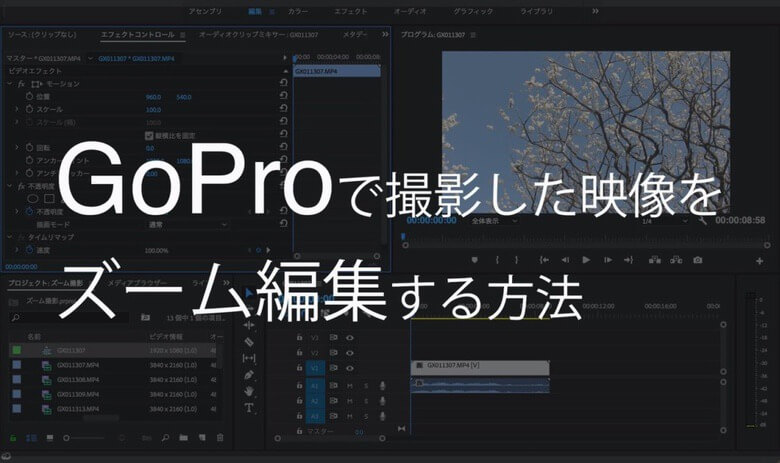Click Go to In point button

click(x=544, y=260)
